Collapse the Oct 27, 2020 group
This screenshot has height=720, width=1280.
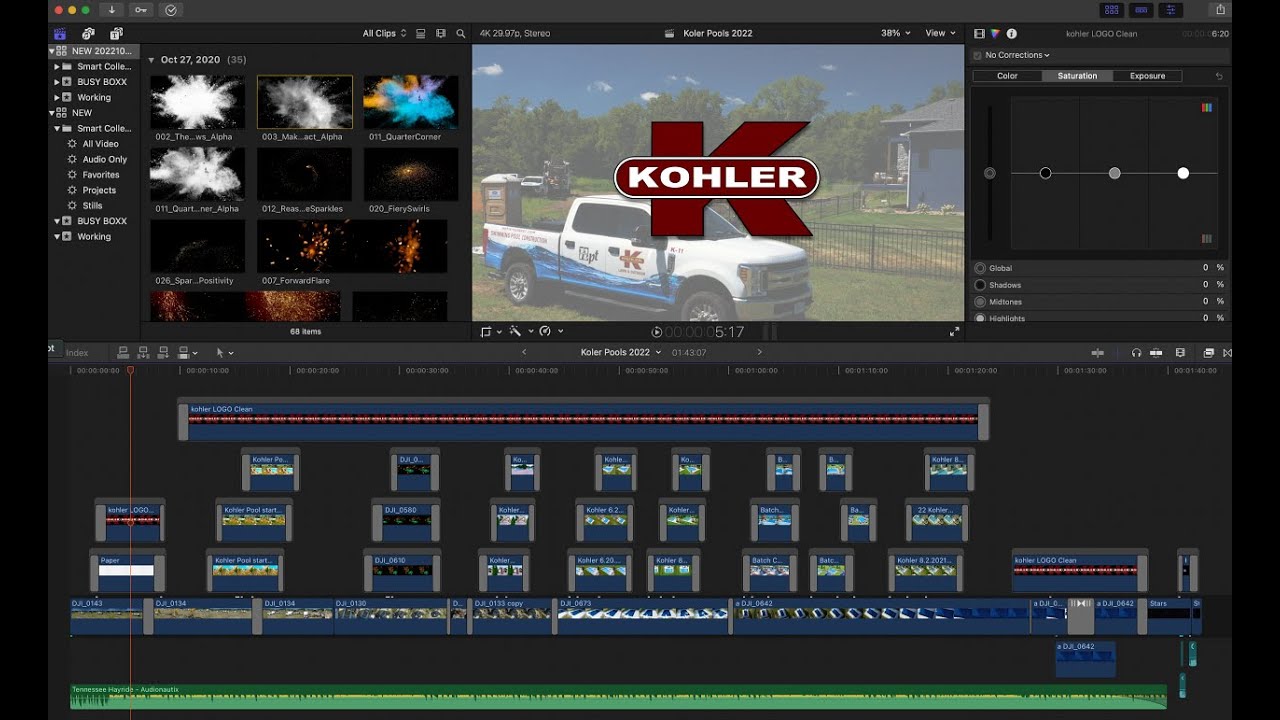tap(152, 60)
